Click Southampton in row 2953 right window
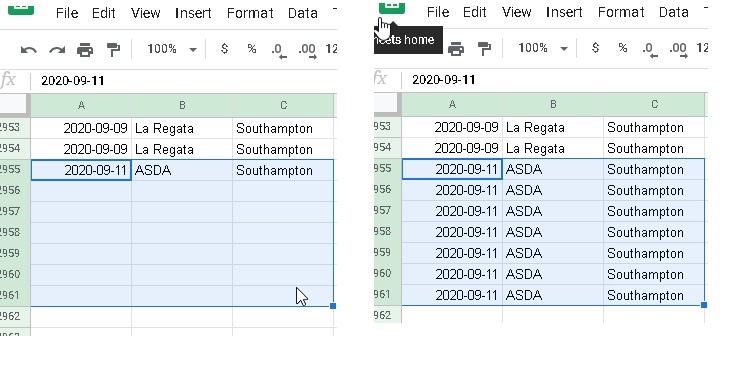The height and width of the screenshot is (373, 741). tap(654, 128)
